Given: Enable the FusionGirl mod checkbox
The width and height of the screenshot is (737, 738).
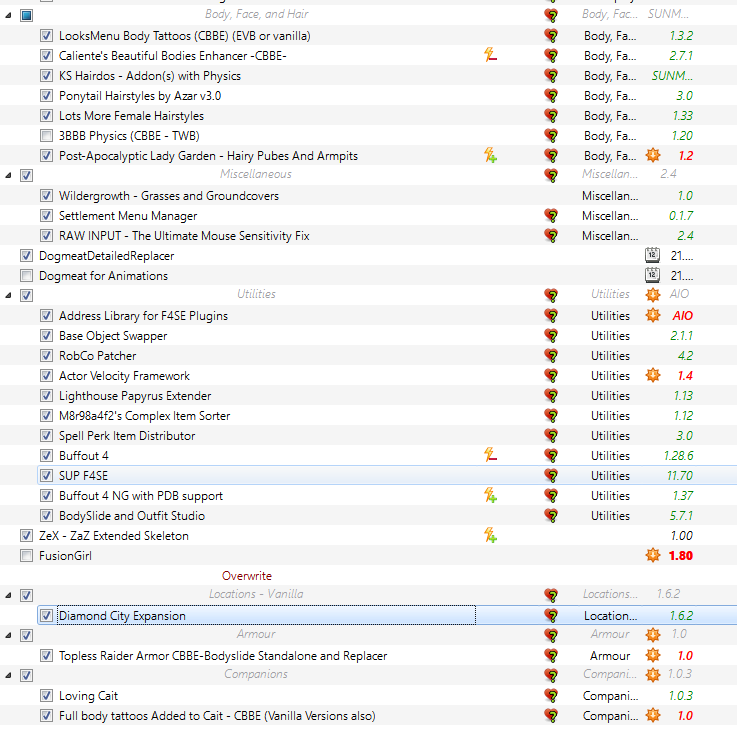Looking at the screenshot, I should click(26, 555).
